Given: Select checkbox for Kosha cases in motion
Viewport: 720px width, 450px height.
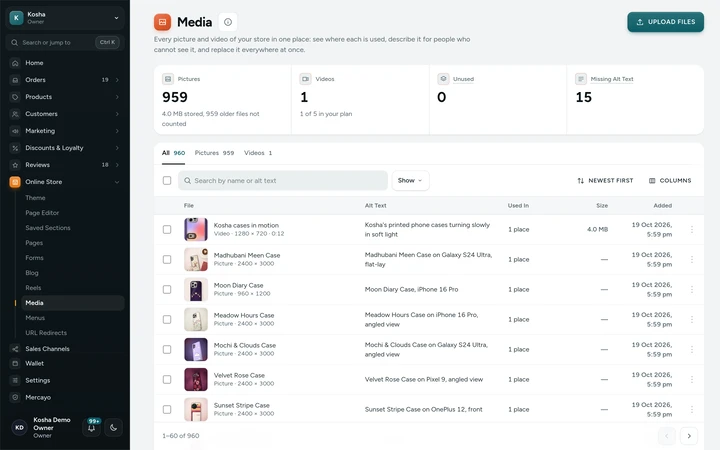Looking at the screenshot, I should click(167, 229).
